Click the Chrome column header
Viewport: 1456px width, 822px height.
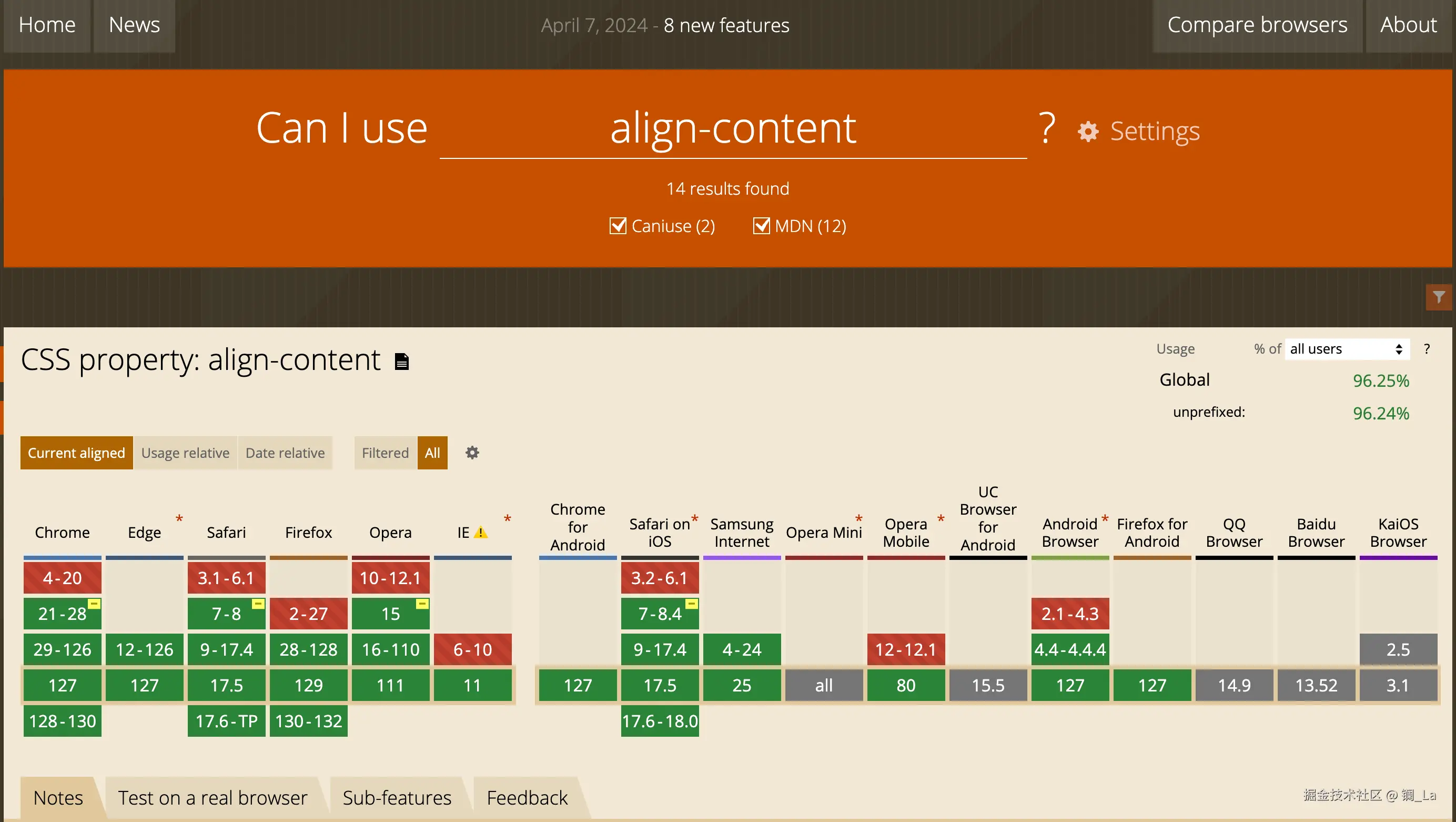[62, 533]
